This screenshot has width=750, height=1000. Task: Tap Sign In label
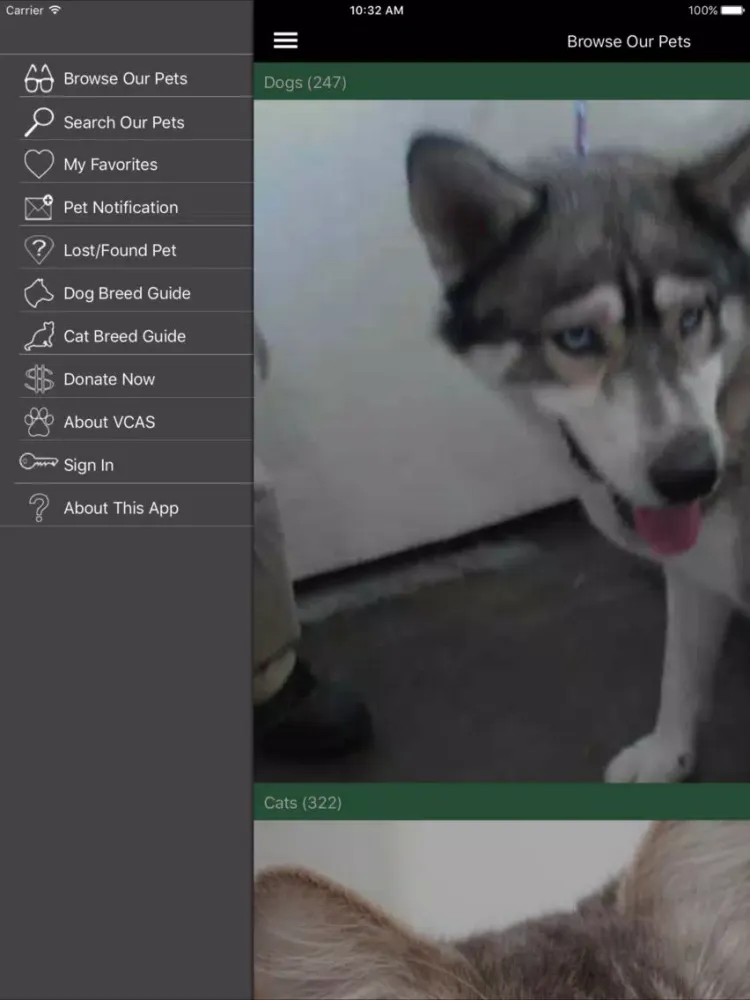point(89,465)
